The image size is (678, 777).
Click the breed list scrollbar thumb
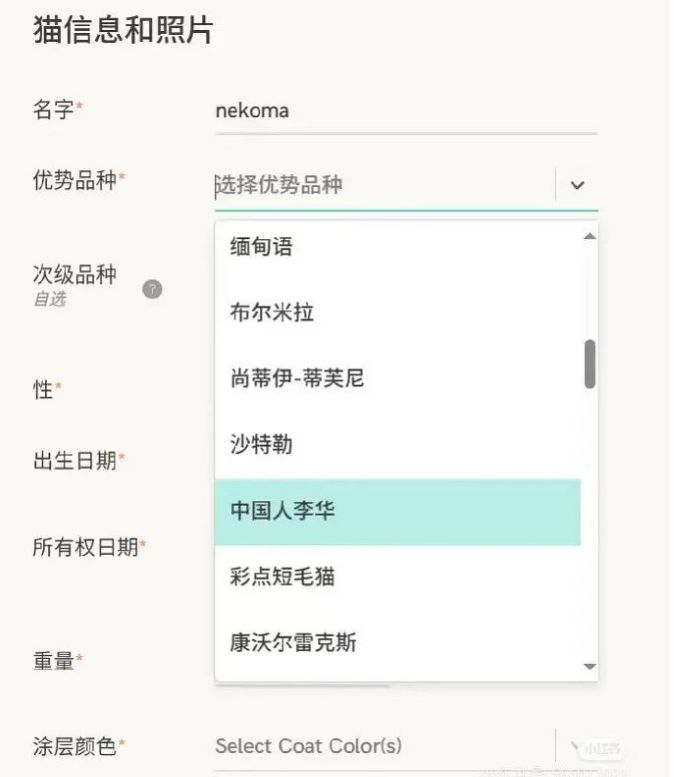[x=589, y=363]
